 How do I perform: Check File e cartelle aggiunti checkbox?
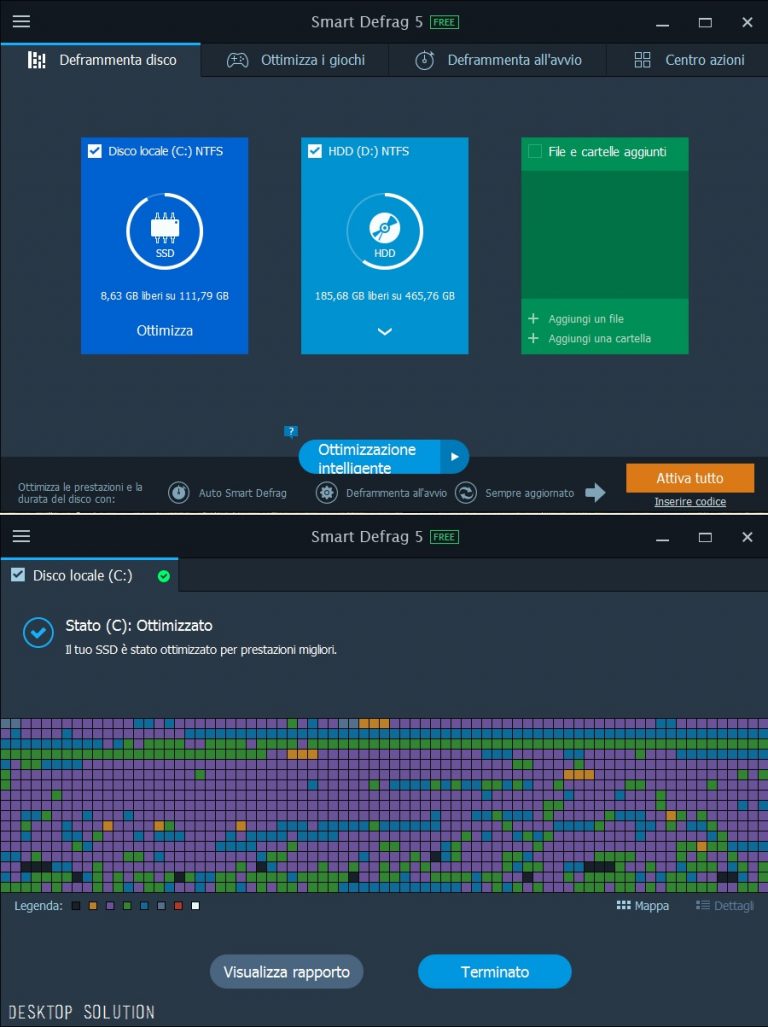[535, 151]
